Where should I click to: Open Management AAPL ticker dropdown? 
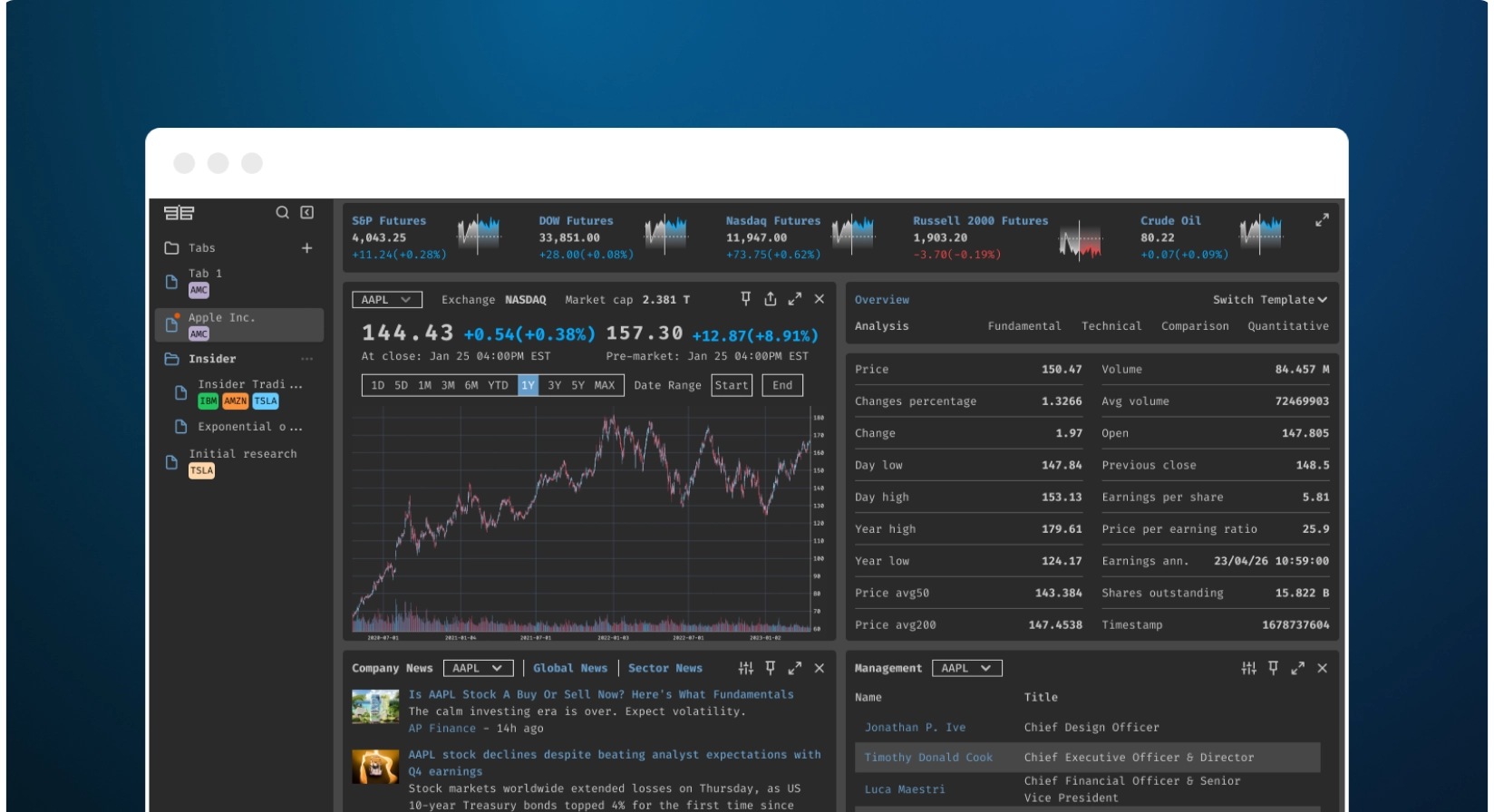pyautogui.click(x=967, y=668)
